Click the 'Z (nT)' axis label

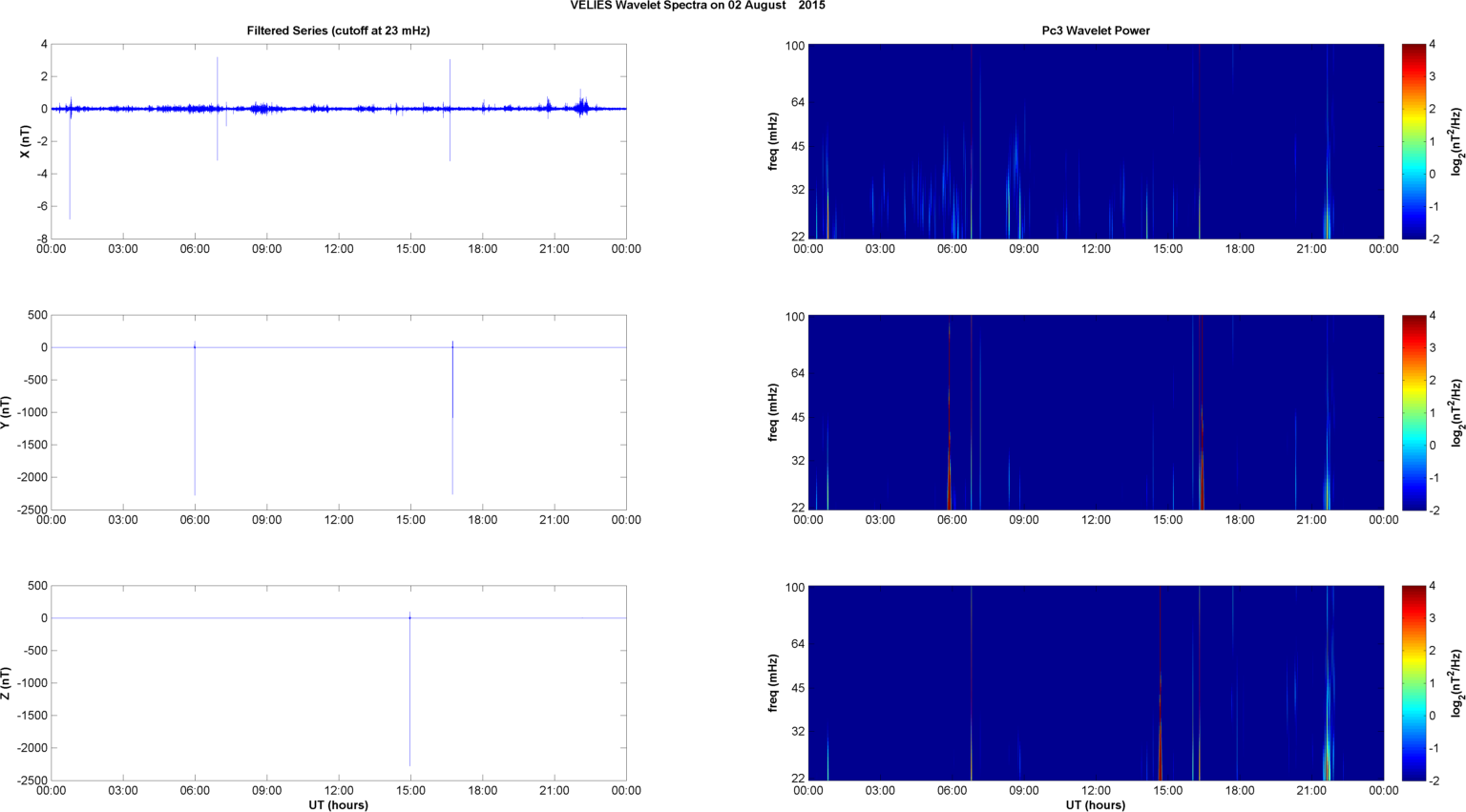click(6, 683)
